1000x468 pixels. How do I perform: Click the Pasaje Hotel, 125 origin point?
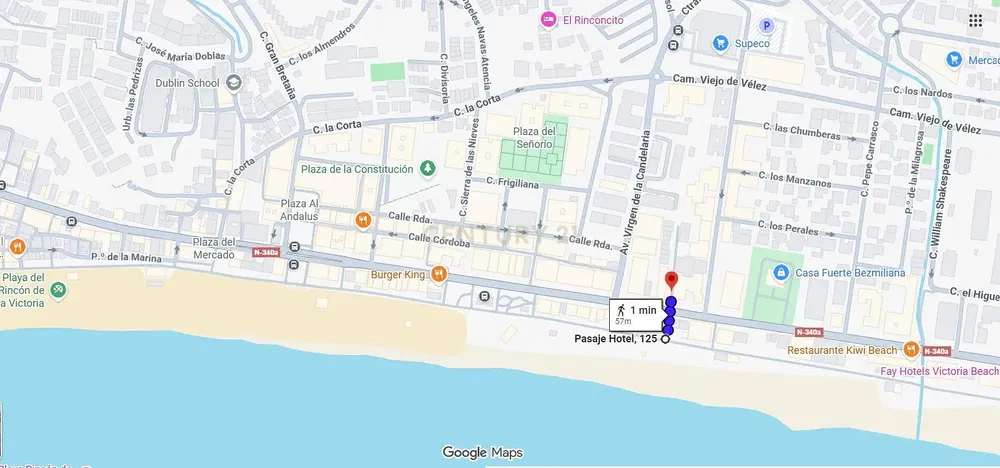[665, 339]
